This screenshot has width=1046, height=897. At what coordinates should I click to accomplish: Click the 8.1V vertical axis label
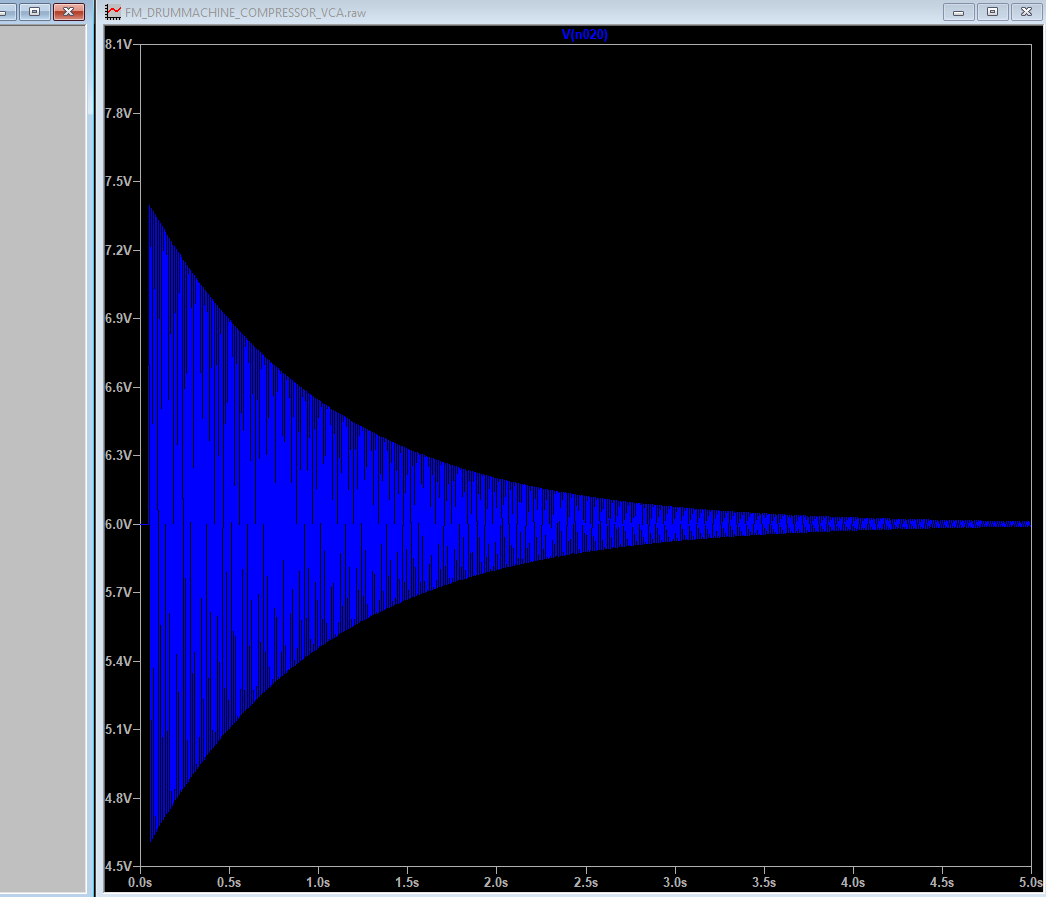tap(118, 44)
